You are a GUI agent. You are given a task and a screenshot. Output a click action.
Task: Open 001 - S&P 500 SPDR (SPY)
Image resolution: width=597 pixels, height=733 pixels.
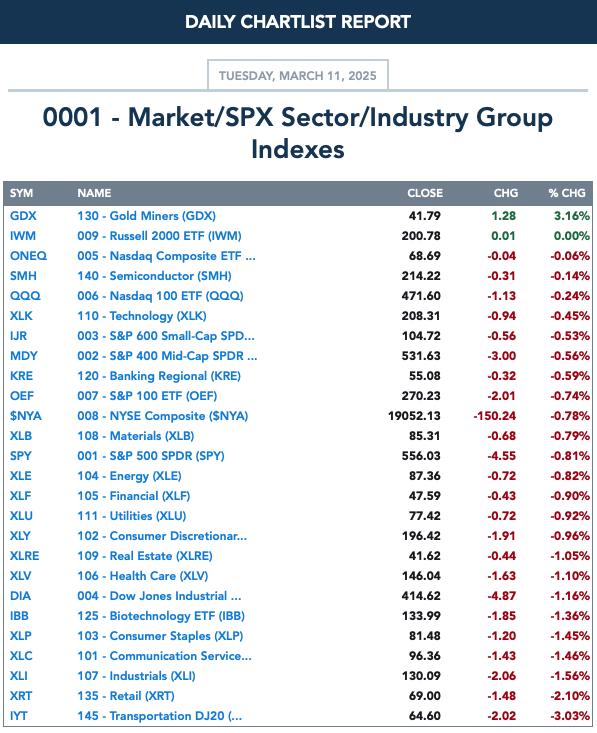151,456
